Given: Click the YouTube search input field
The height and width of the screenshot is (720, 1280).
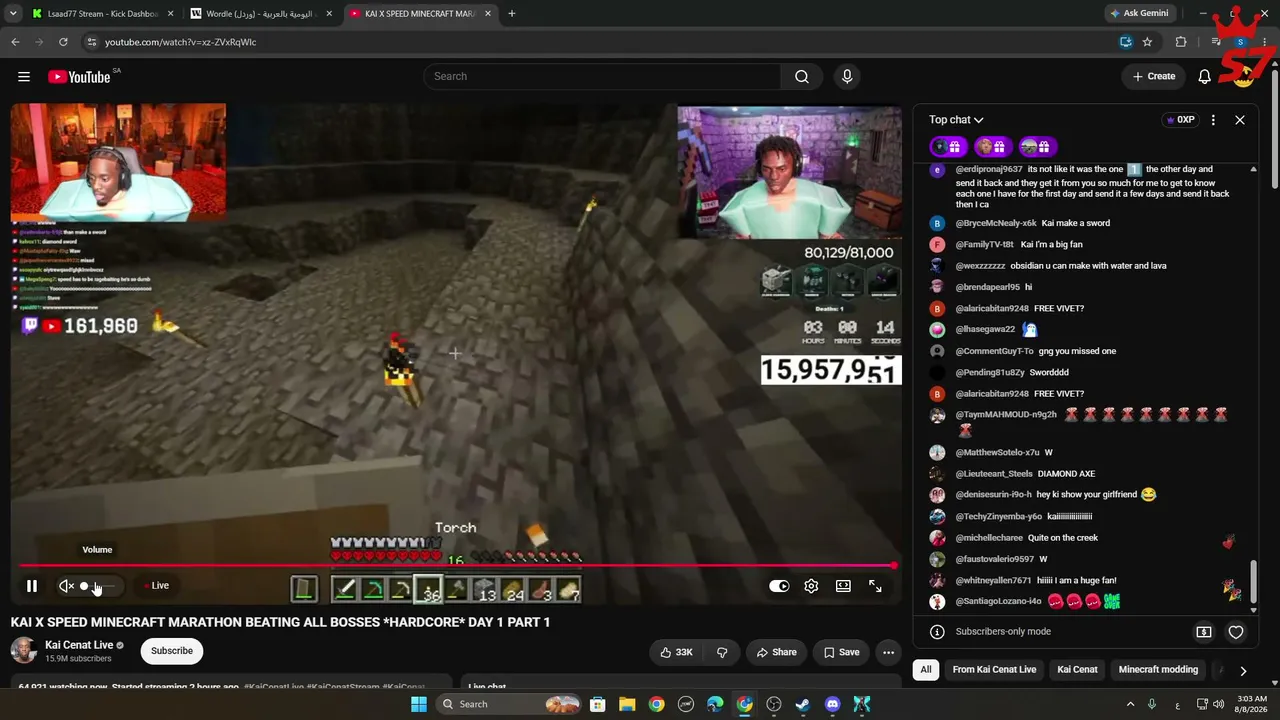Looking at the screenshot, I should pos(602,76).
